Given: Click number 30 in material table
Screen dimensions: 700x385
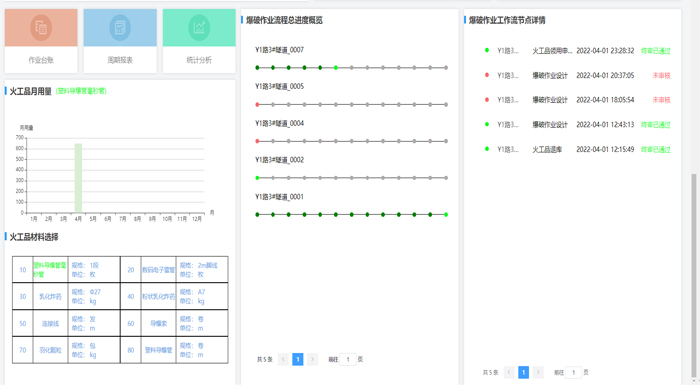Looking at the screenshot, I should (23, 297).
